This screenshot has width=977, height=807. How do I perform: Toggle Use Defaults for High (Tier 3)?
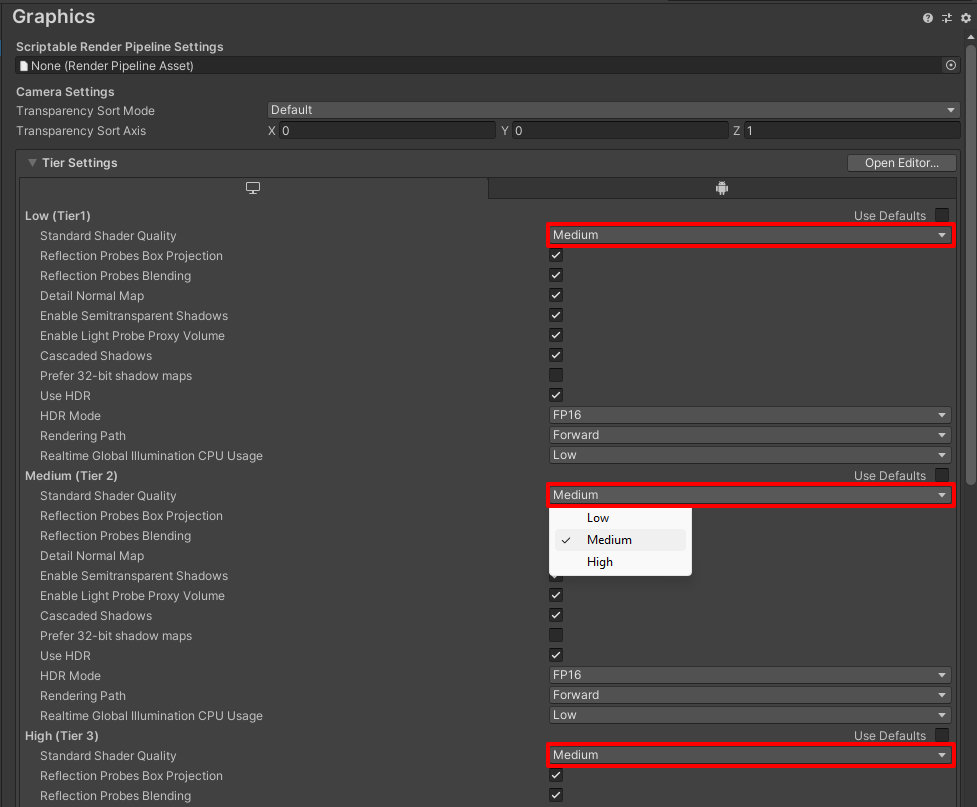(942, 735)
